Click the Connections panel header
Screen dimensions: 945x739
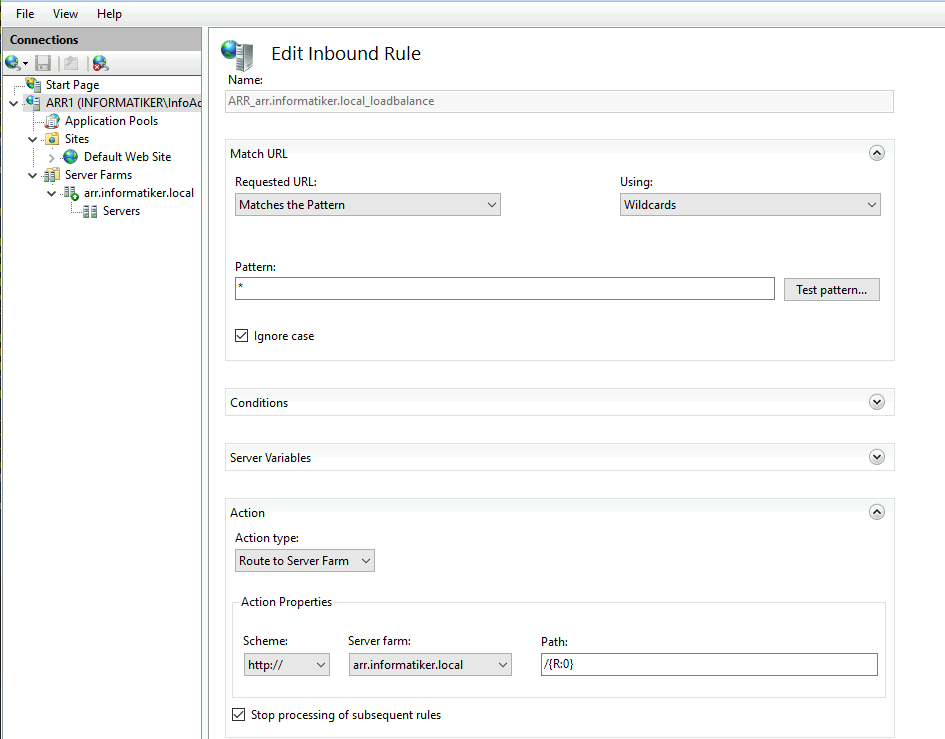[102, 40]
